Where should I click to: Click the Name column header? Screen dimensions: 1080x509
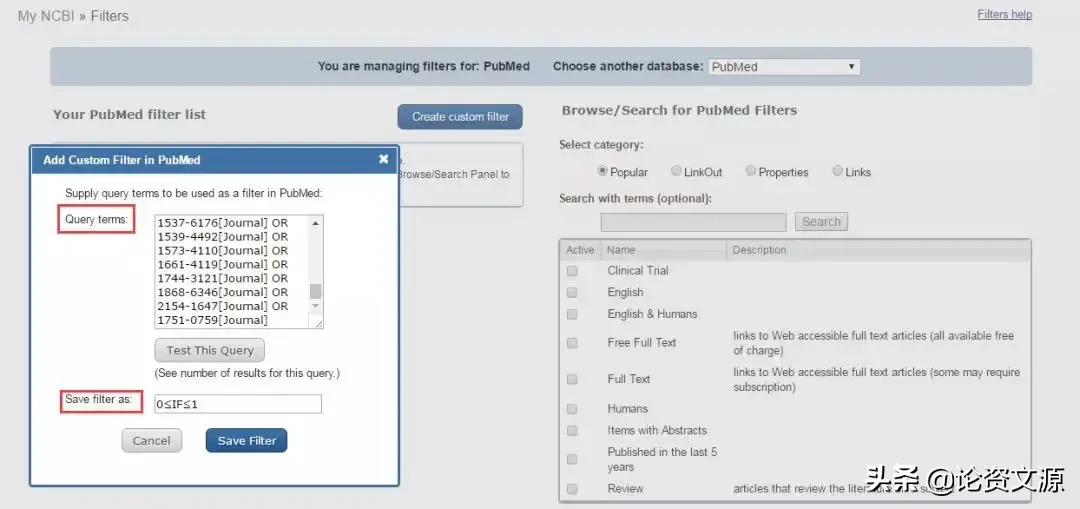point(621,250)
